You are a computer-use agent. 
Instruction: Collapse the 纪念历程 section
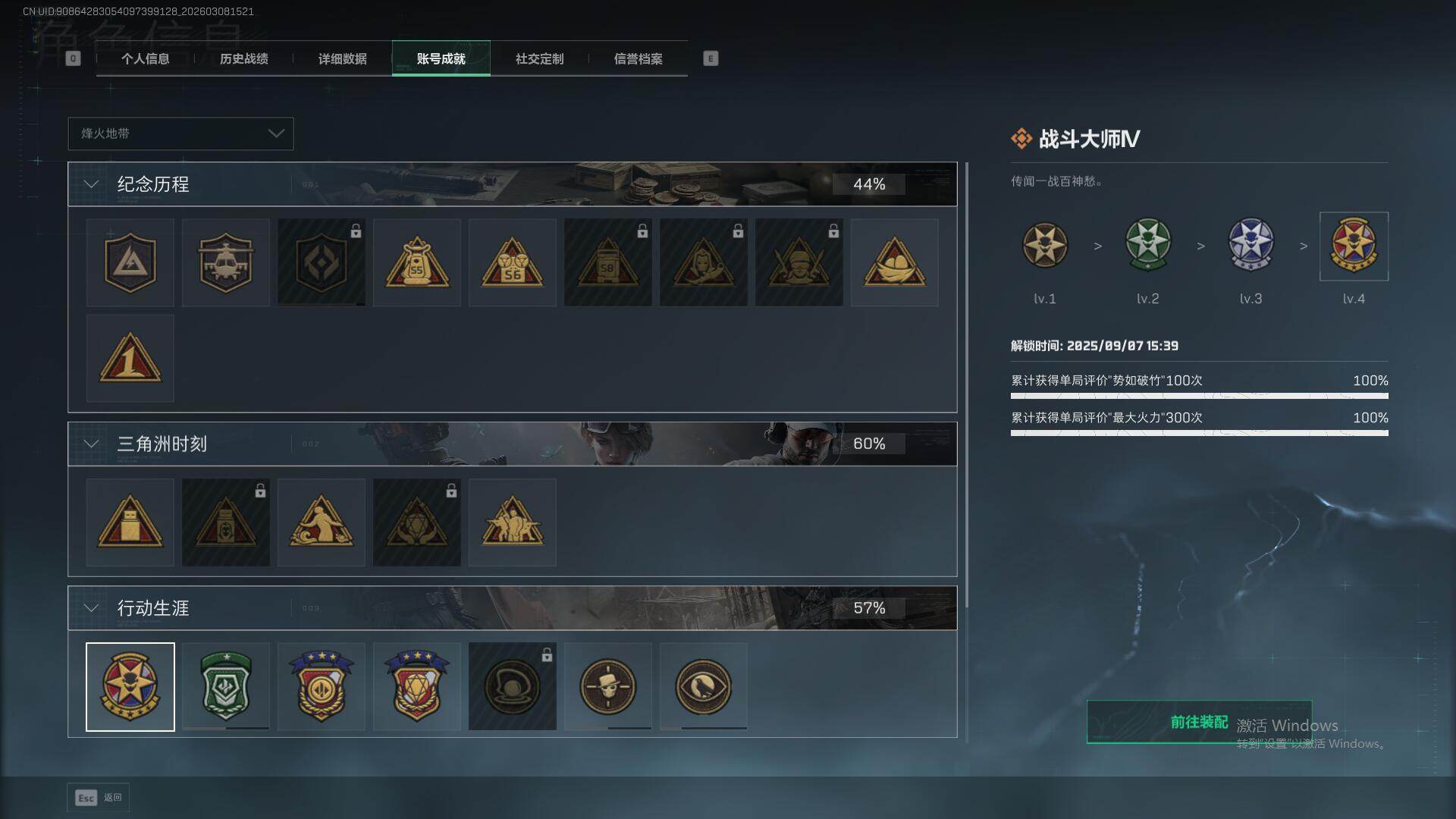91,184
